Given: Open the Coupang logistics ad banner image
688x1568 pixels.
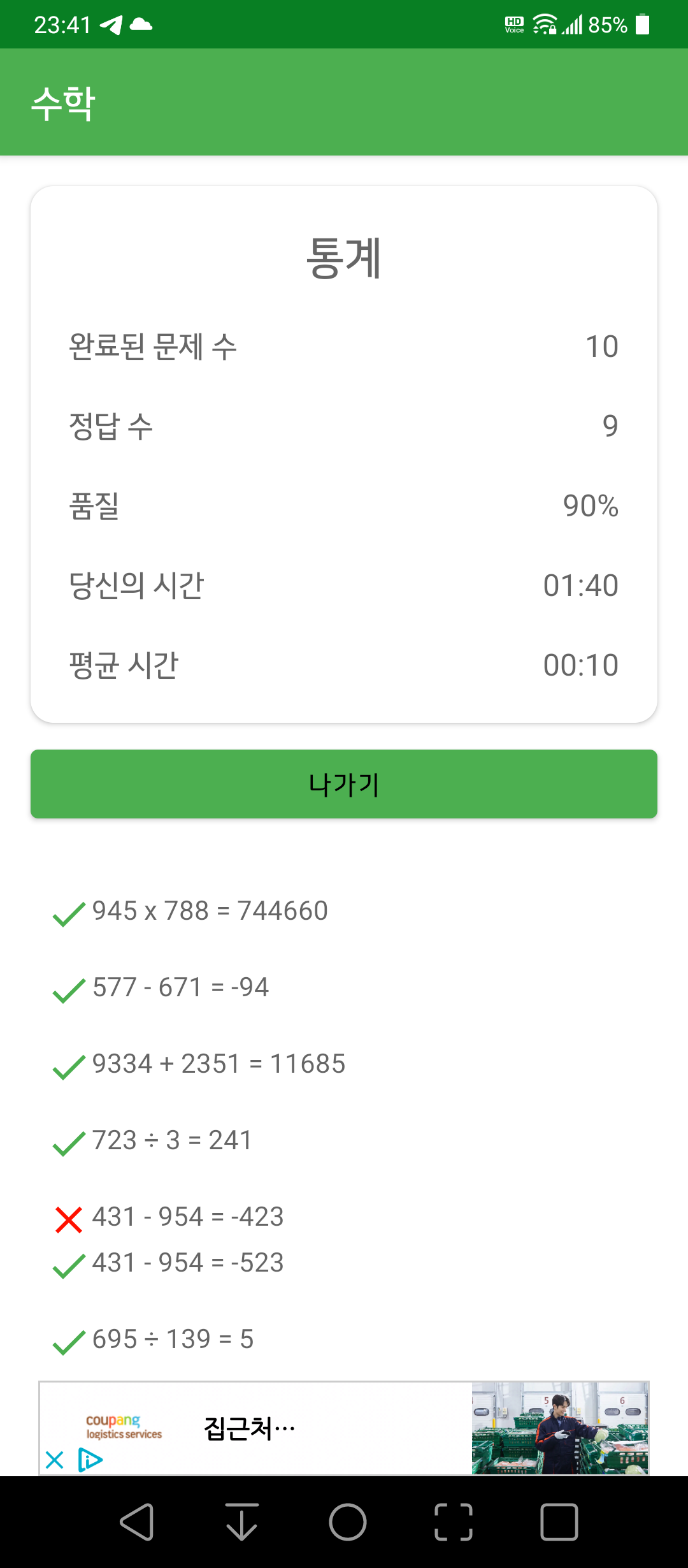Looking at the screenshot, I should 560,1428.
